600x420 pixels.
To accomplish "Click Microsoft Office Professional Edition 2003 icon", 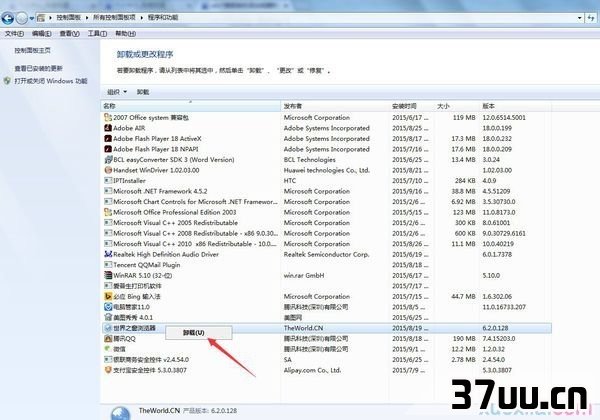I will (108, 212).
